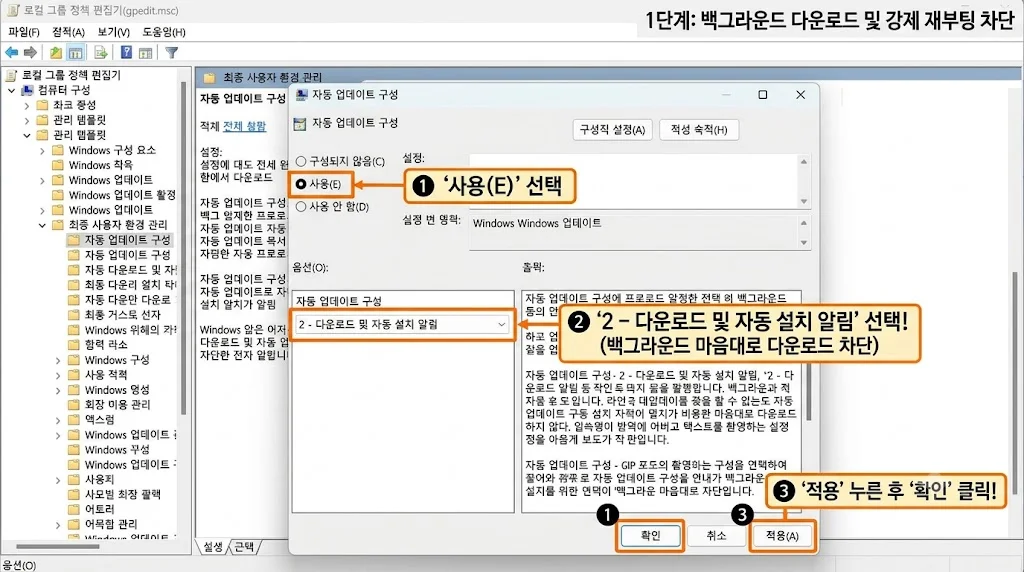Click the 취소 button
The height and width of the screenshot is (572, 1024).
pos(716,535)
